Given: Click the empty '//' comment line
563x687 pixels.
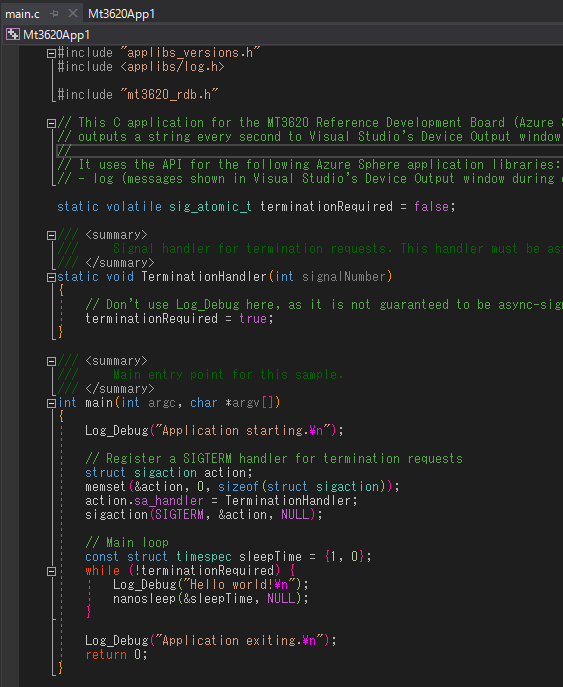Looking at the screenshot, I should click(x=64, y=151).
